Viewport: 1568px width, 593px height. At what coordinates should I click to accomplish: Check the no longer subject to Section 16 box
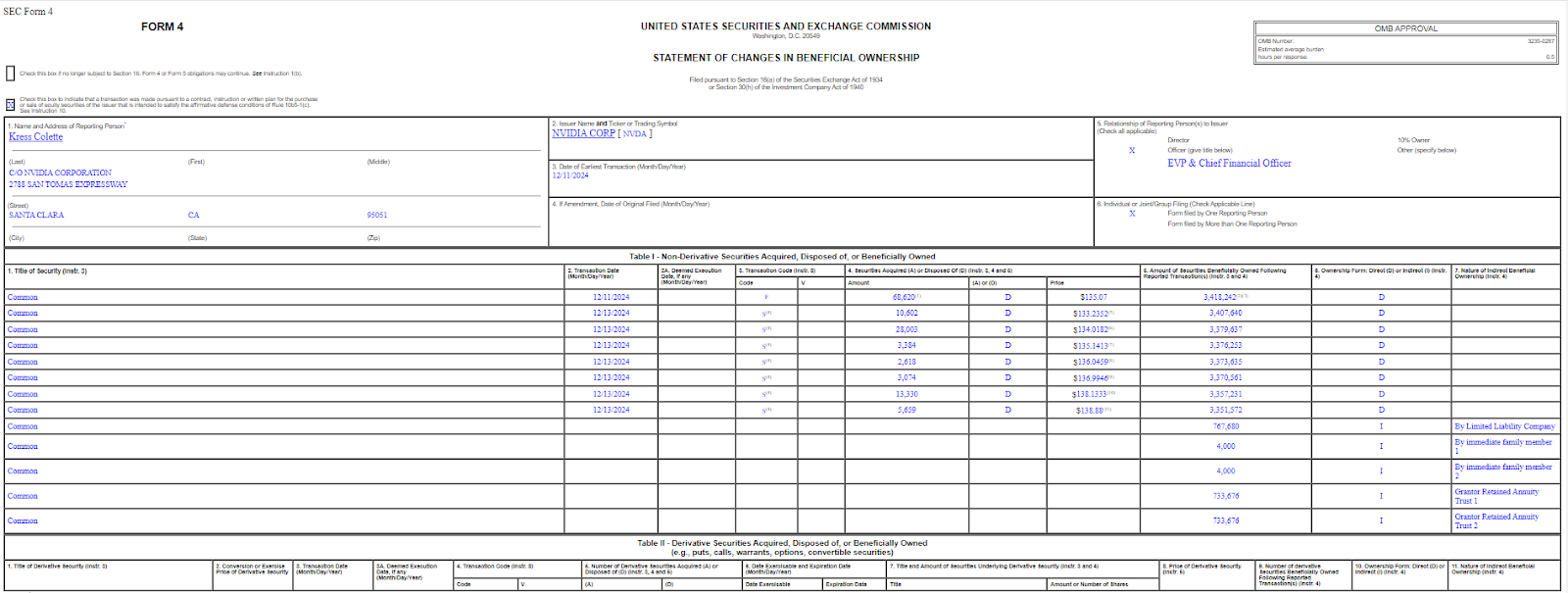point(11,74)
